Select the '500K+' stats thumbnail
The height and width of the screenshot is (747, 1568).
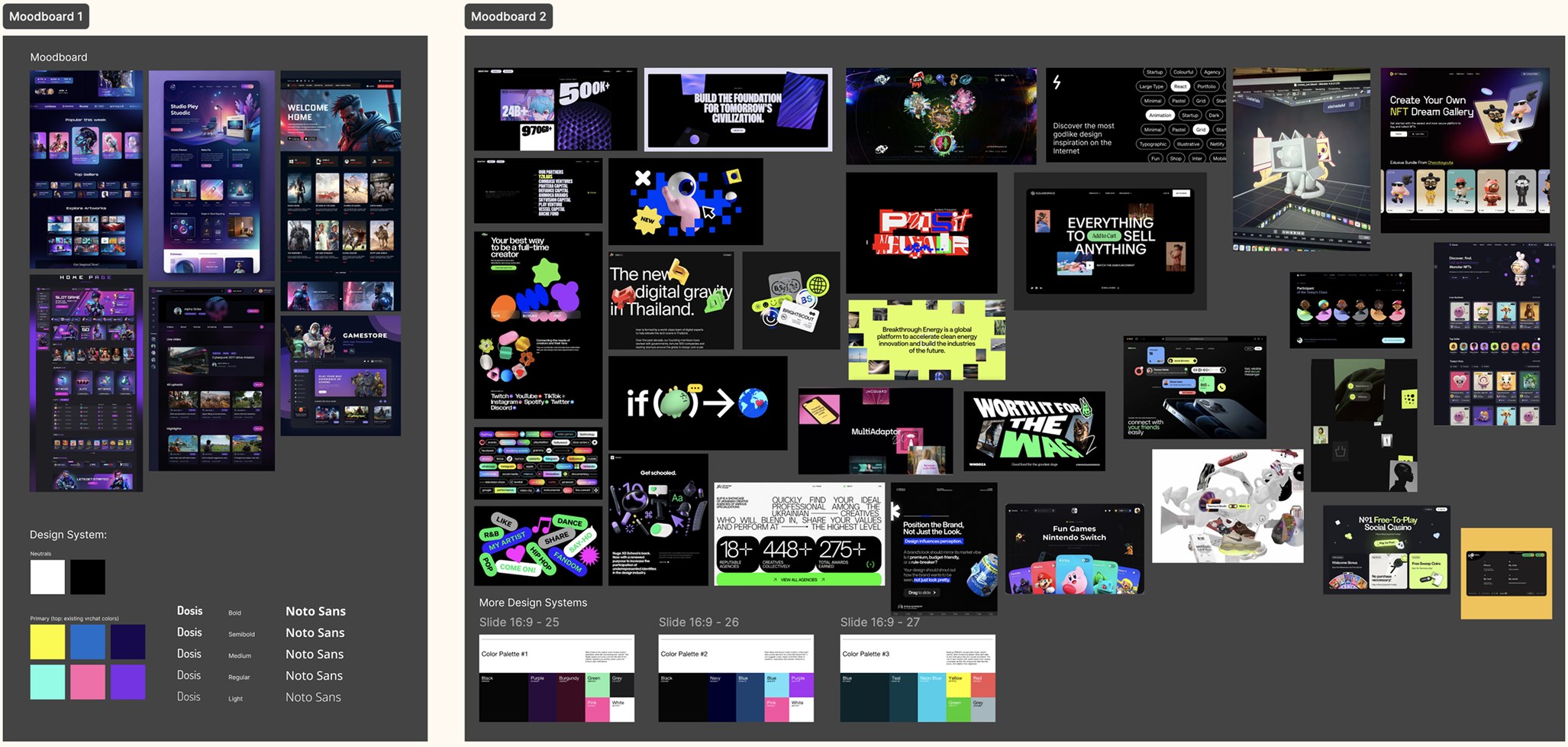[555, 109]
